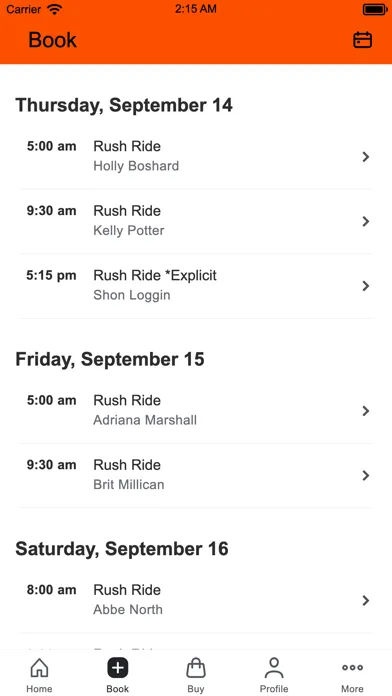The image size is (392, 696).
Task: Open chevron for Brit Millican class
Action: tap(366, 475)
